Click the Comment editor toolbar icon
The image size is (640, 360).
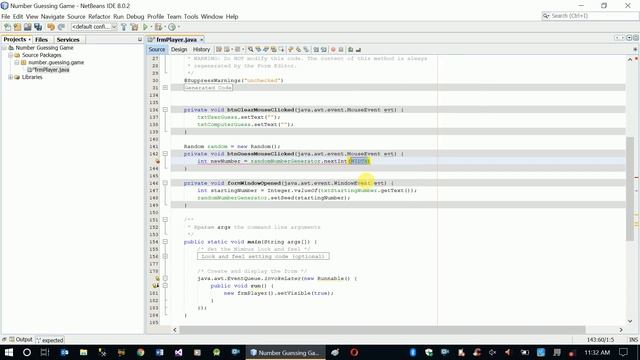pyautogui.click(x=351, y=49)
